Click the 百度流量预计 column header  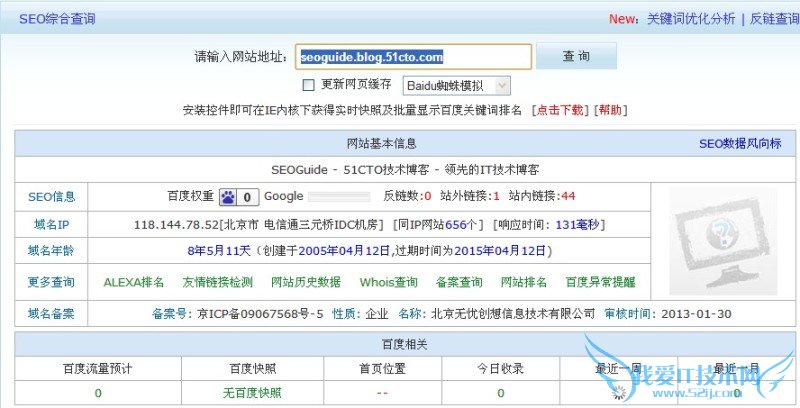click(x=97, y=368)
